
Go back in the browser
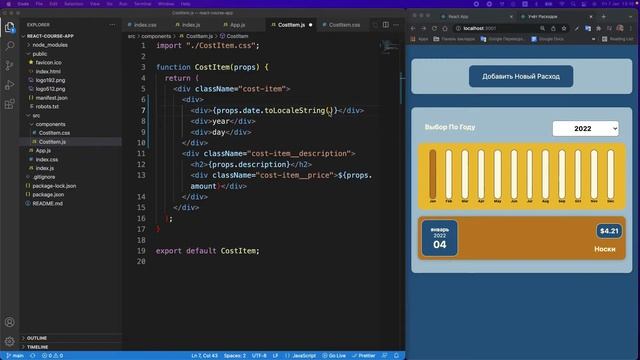413,28
